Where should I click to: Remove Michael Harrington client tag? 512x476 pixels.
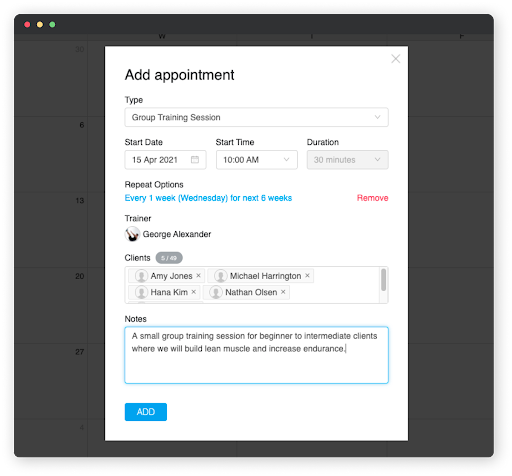[307, 276]
